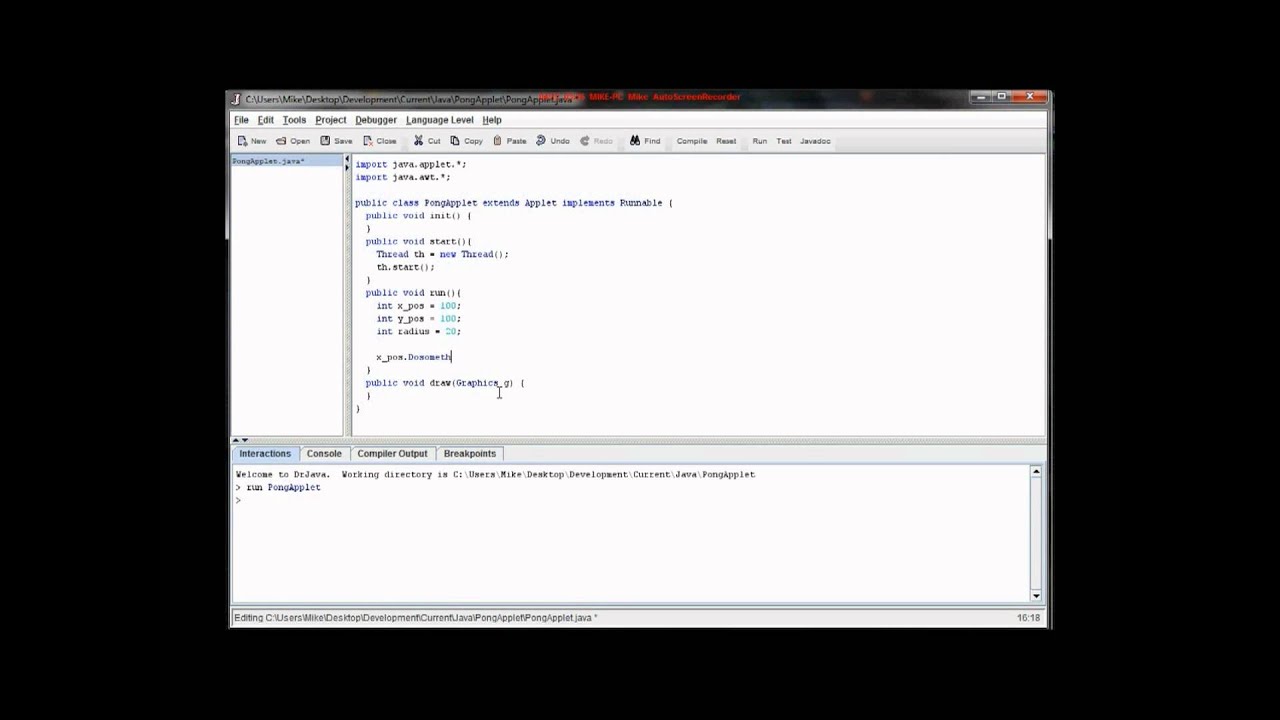Click the 'run PongApplet' text in Interactions
Viewport: 1280px width, 720px height.
pyautogui.click(x=284, y=487)
